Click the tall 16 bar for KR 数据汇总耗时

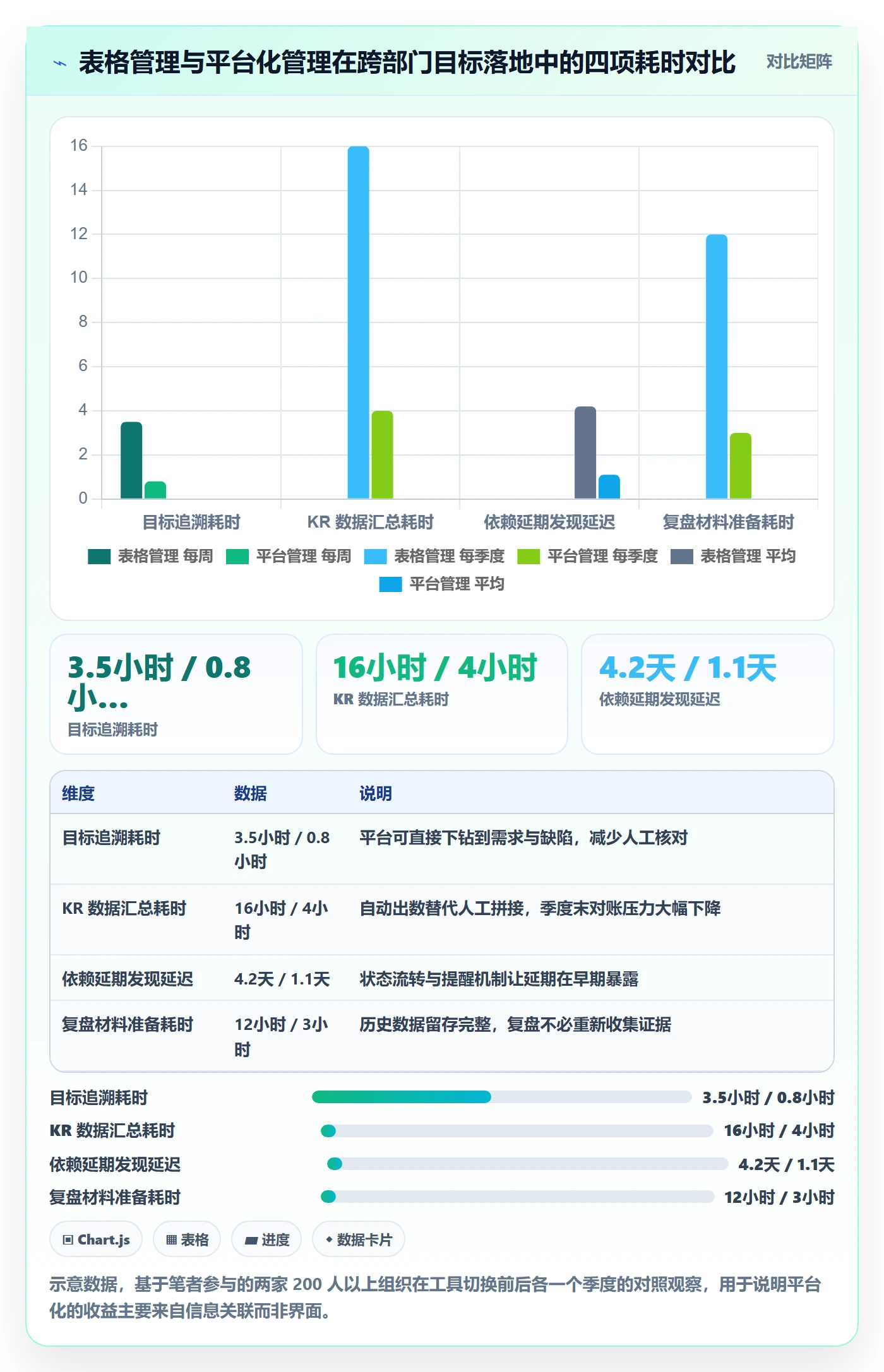point(358,322)
